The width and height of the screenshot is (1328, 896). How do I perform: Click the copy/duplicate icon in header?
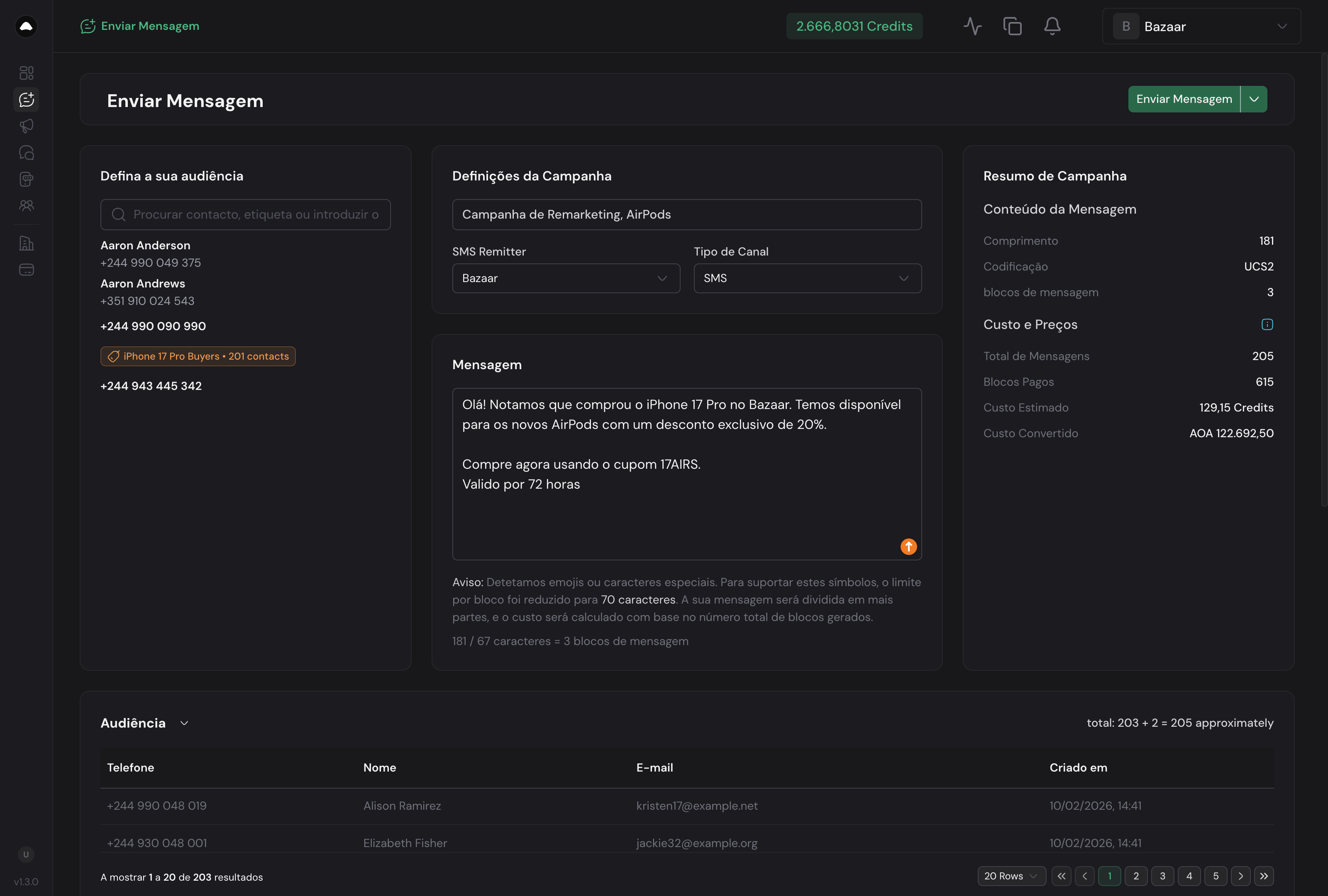click(x=1012, y=26)
